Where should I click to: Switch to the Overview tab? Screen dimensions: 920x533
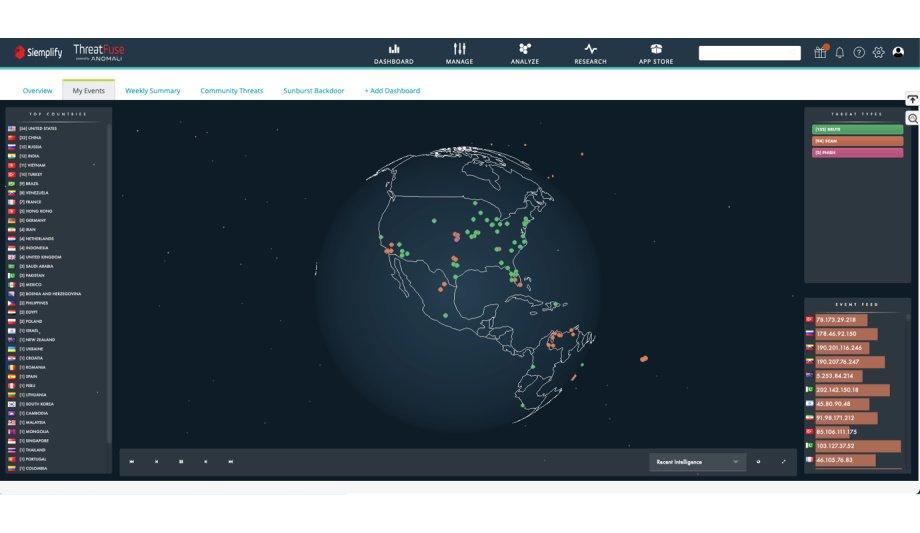click(x=37, y=90)
